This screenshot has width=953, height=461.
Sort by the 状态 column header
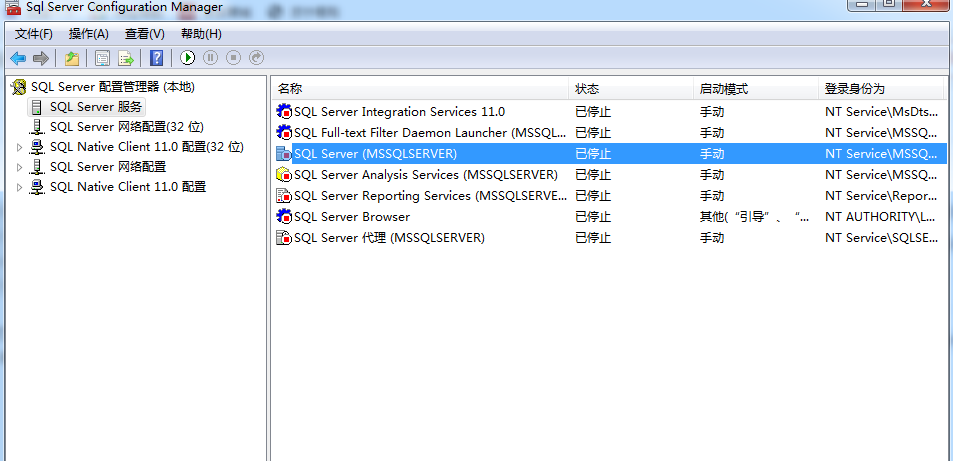[x=631, y=89]
